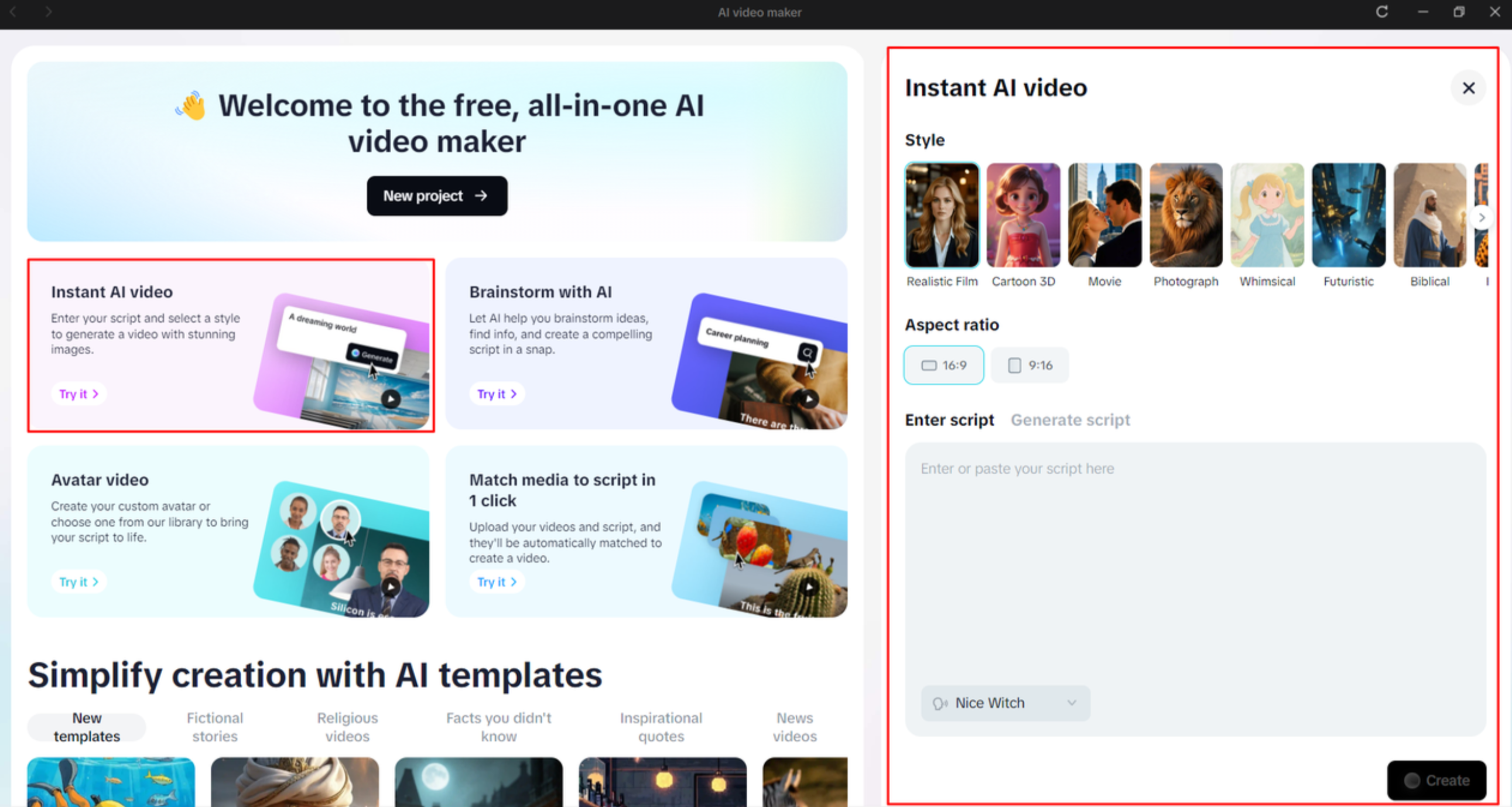Open the Fictional stories template tab

pyautogui.click(x=215, y=727)
